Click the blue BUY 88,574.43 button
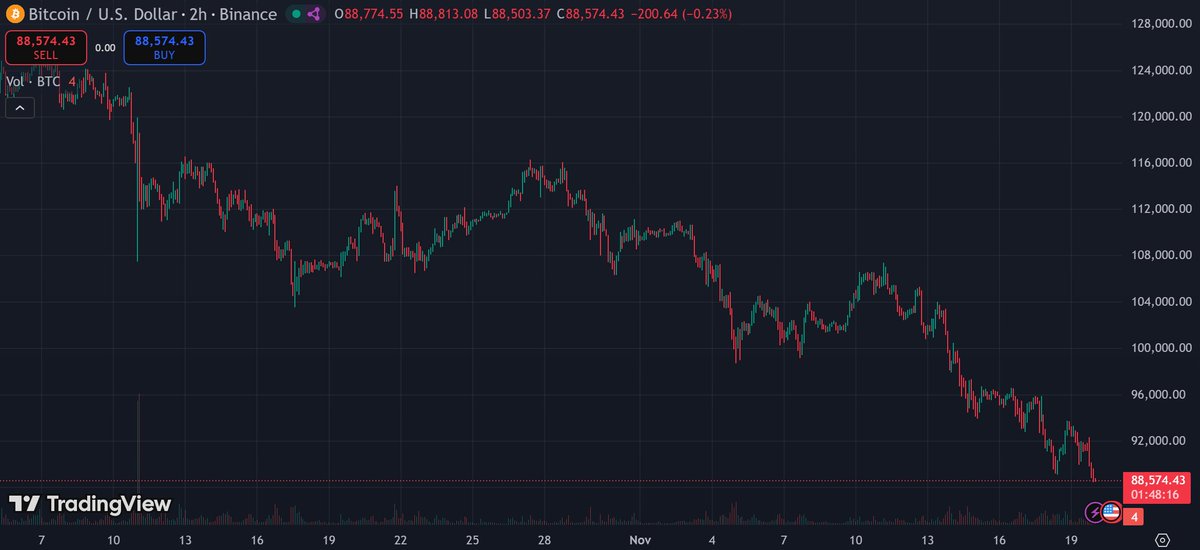This screenshot has height=550, width=1200. tap(165, 48)
